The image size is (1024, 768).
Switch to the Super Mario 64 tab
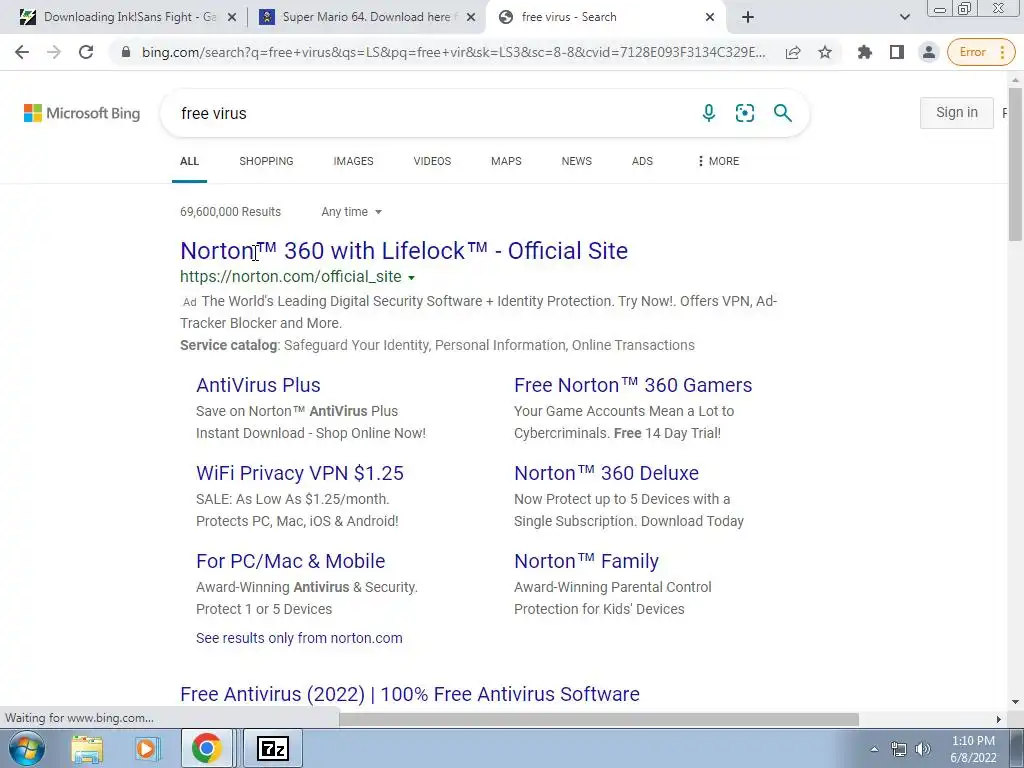(x=366, y=17)
